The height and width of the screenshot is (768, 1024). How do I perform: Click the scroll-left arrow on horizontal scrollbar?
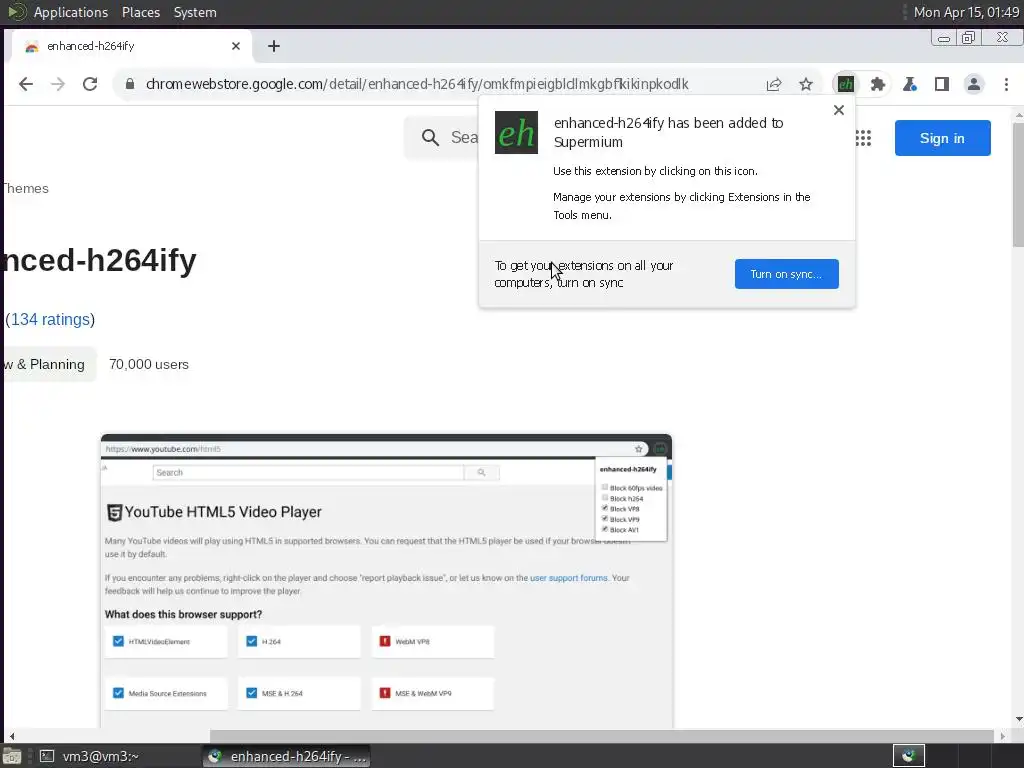pyautogui.click(x=11, y=736)
